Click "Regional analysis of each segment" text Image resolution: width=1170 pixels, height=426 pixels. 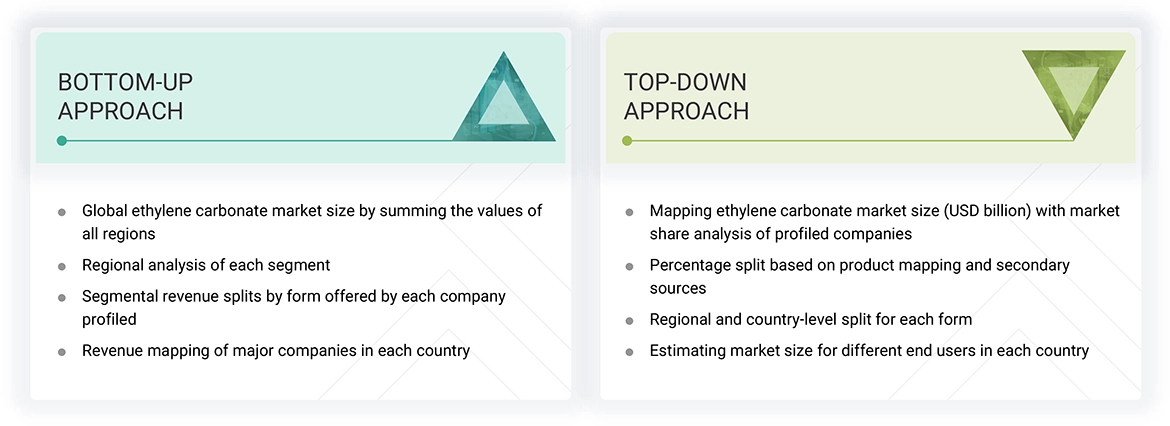click(x=206, y=266)
